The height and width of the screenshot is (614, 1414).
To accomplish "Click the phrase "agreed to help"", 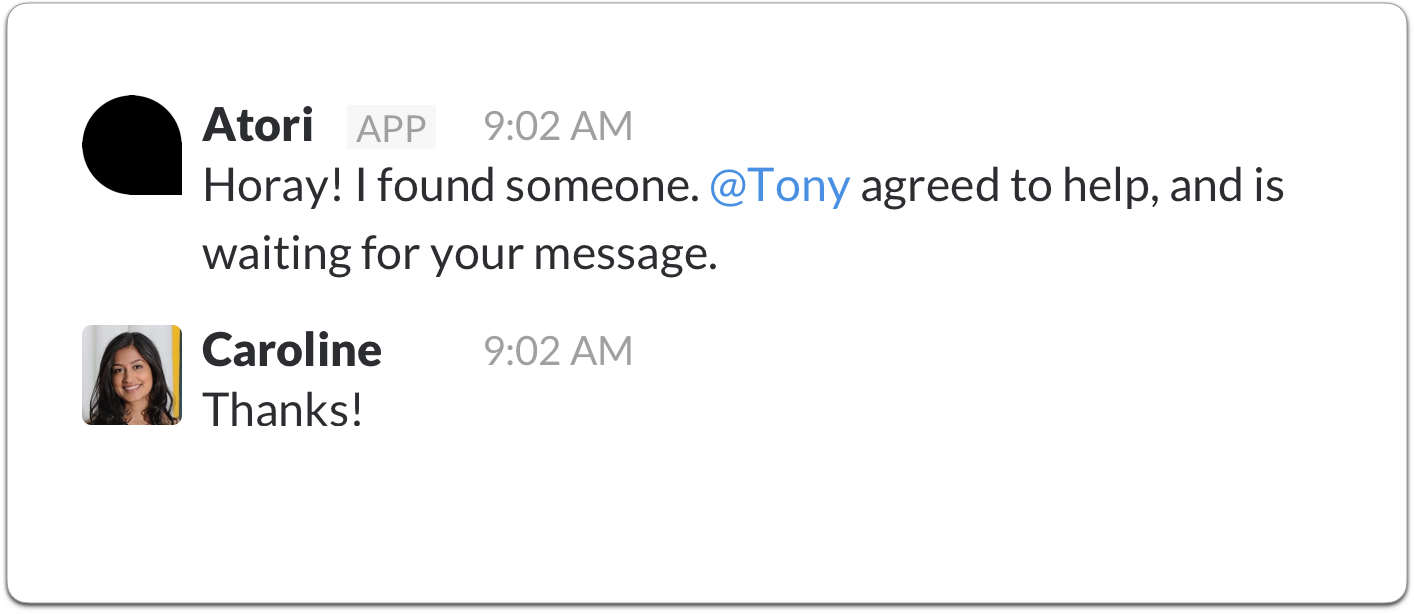I will coord(1002,187).
